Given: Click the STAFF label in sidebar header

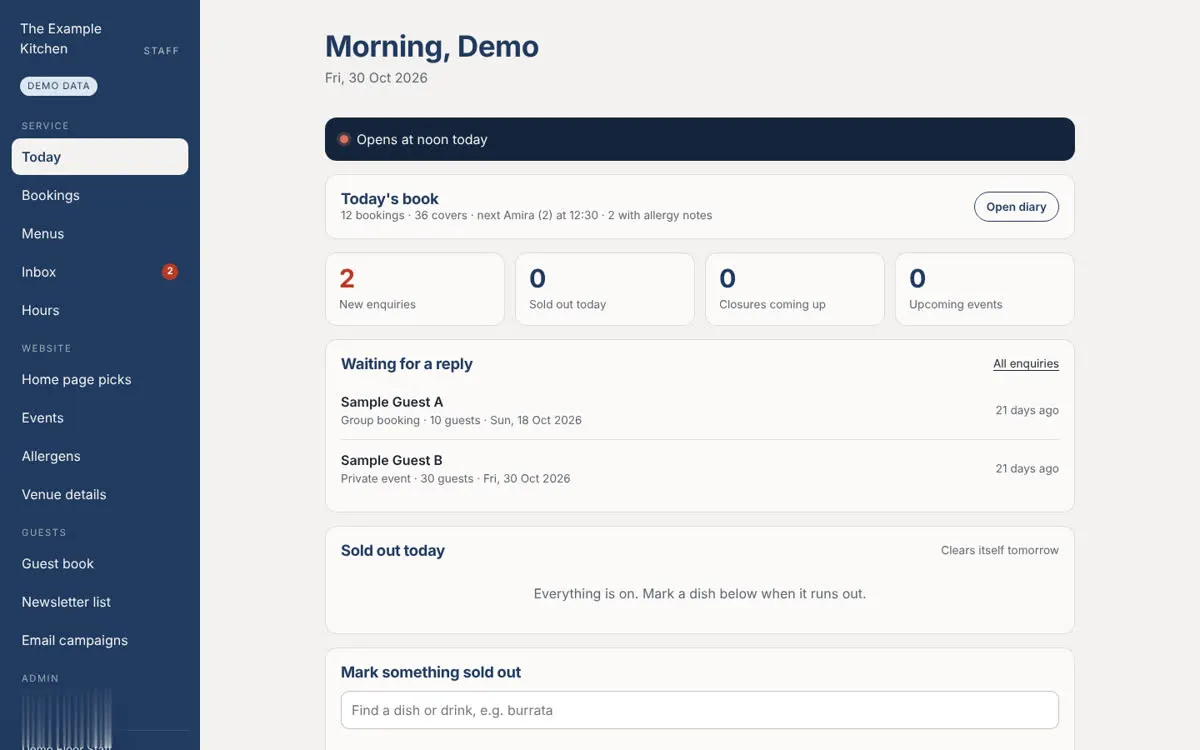Looking at the screenshot, I should point(161,51).
